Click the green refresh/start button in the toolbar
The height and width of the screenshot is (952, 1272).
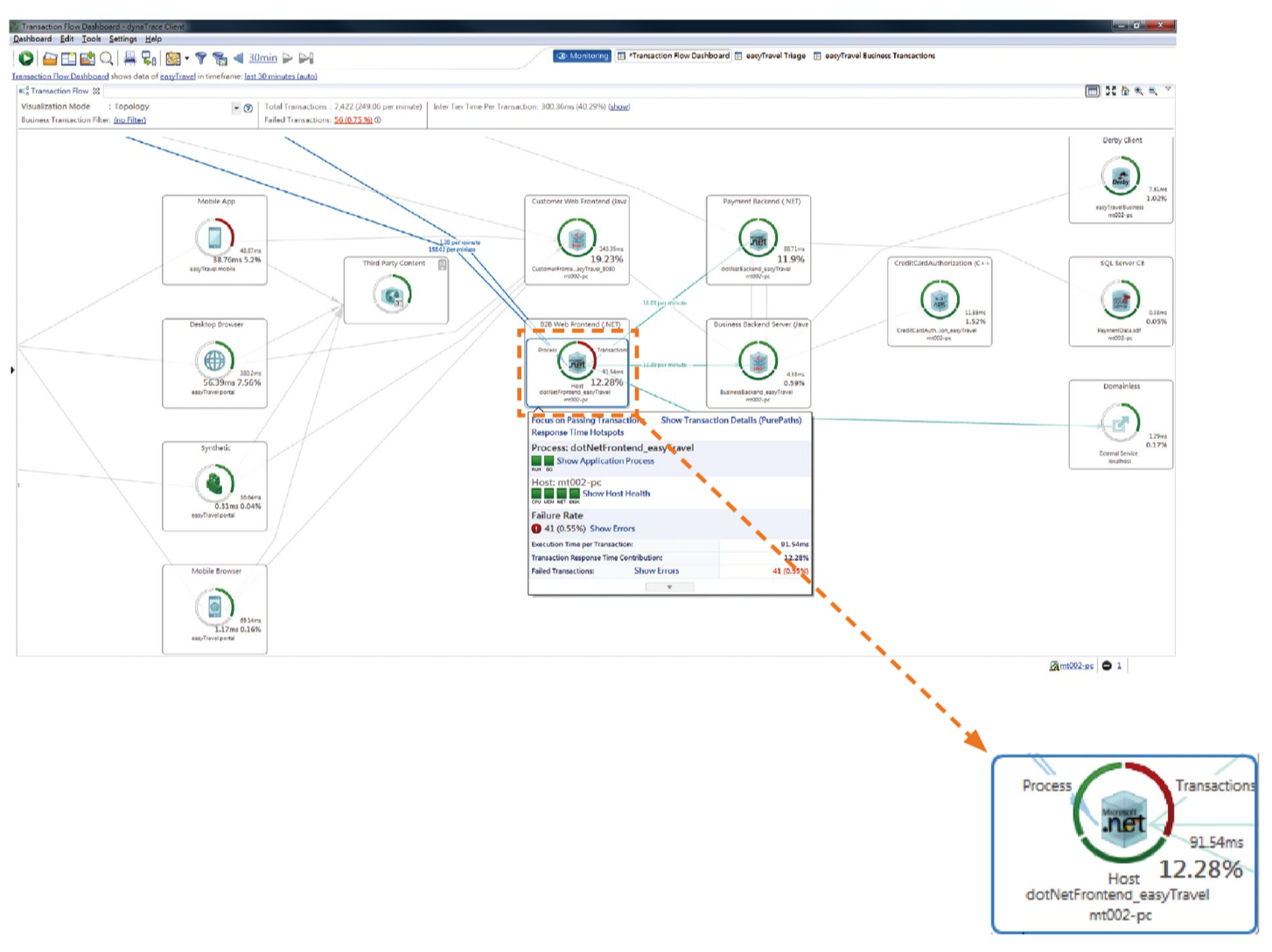tap(26, 59)
